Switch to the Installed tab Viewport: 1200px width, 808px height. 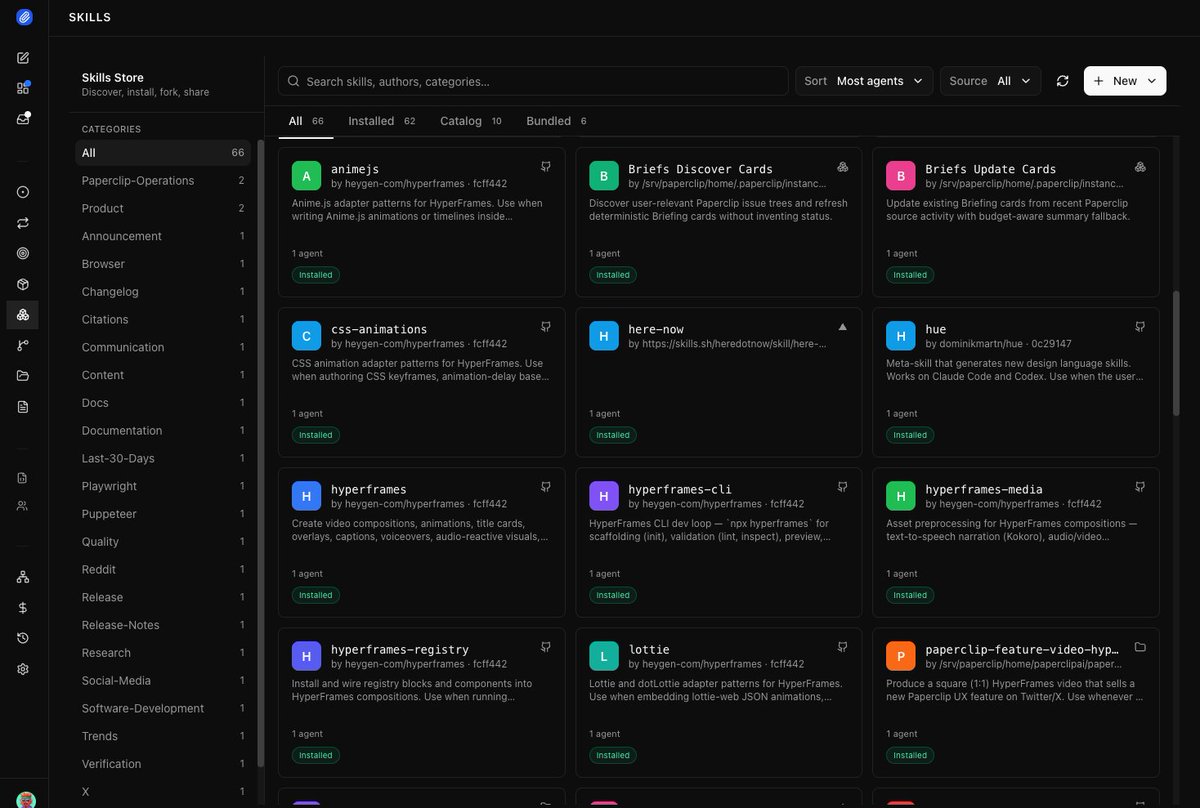(x=381, y=121)
